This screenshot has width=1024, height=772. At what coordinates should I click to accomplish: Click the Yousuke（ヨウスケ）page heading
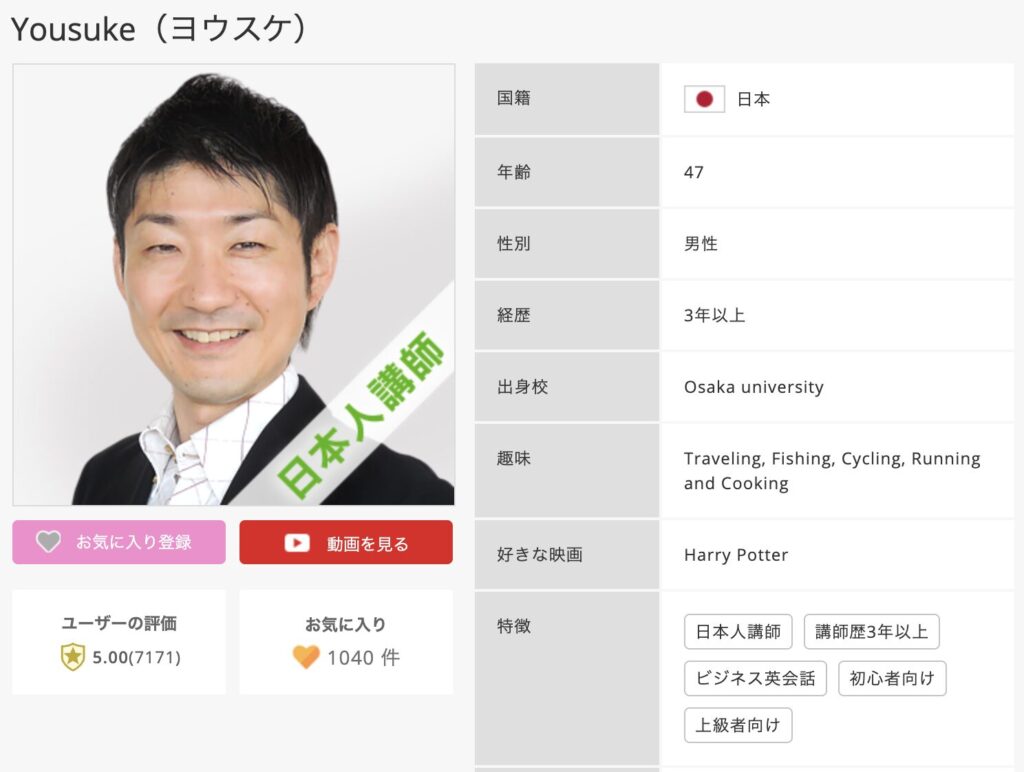coord(160,29)
